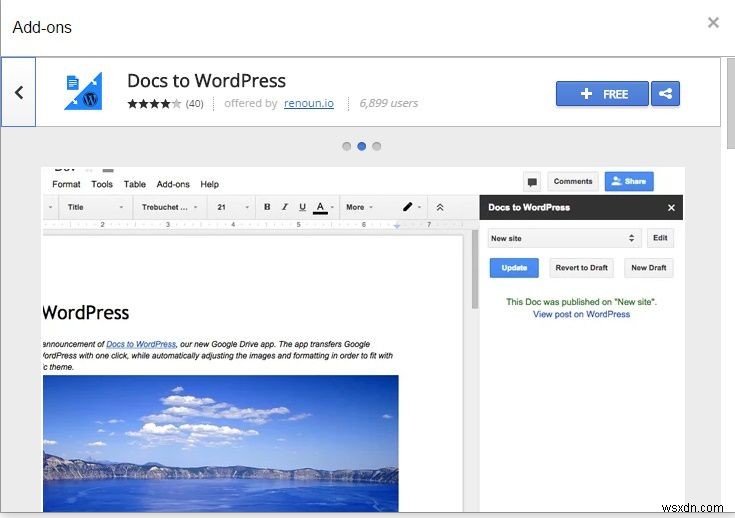The width and height of the screenshot is (735, 518).
Task: Click the published on New site message
Action: pyautogui.click(x=581, y=302)
